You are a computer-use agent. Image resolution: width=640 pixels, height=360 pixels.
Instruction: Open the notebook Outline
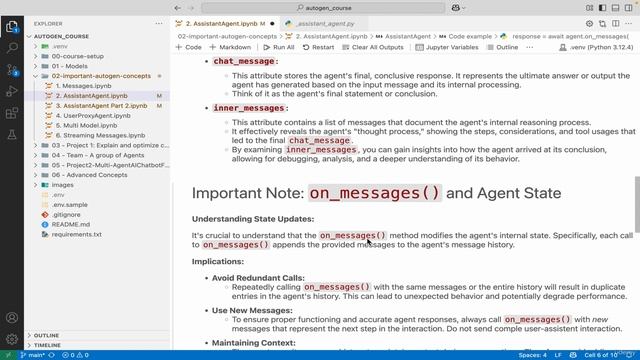coord(502,47)
